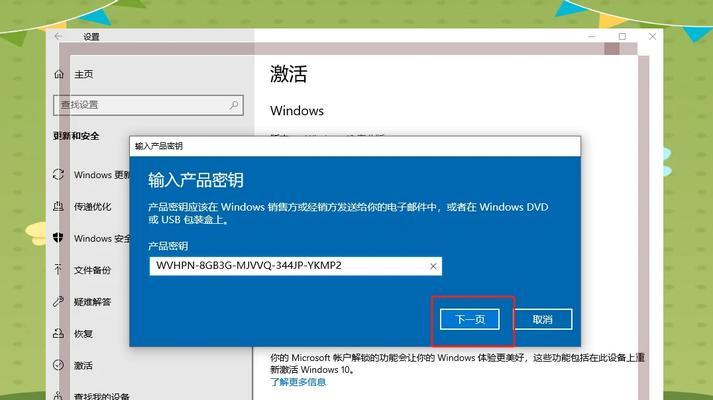Screen dimensions: 713x400
Task: Click the 恢复 recovery icon
Action: click(58, 333)
